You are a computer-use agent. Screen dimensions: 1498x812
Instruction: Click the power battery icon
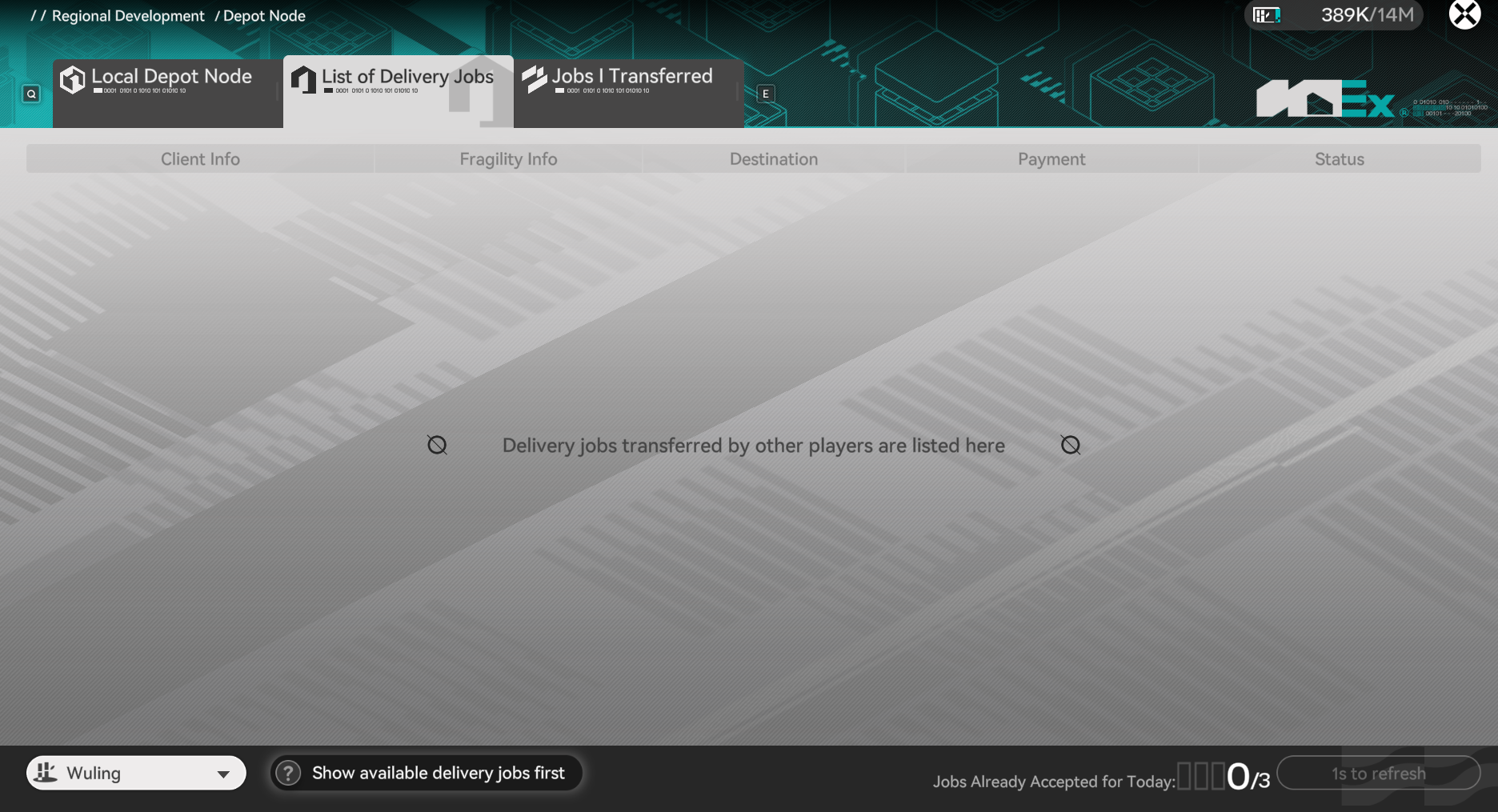(1267, 15)
